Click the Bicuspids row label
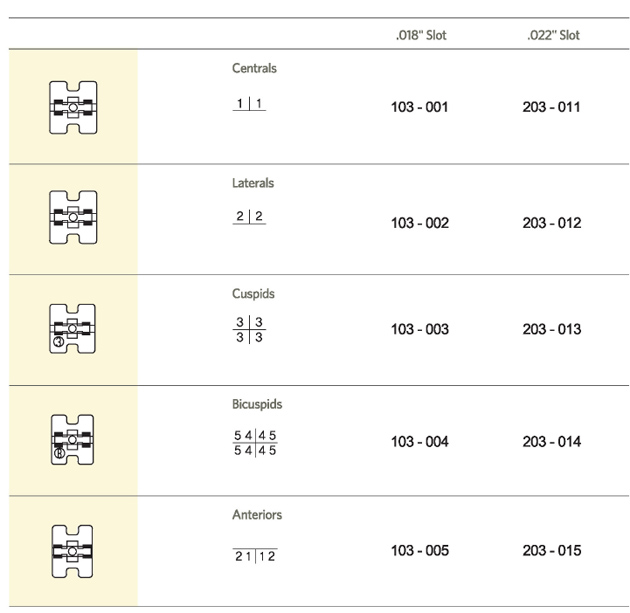The image size is (630, 613). click(257, 404)
